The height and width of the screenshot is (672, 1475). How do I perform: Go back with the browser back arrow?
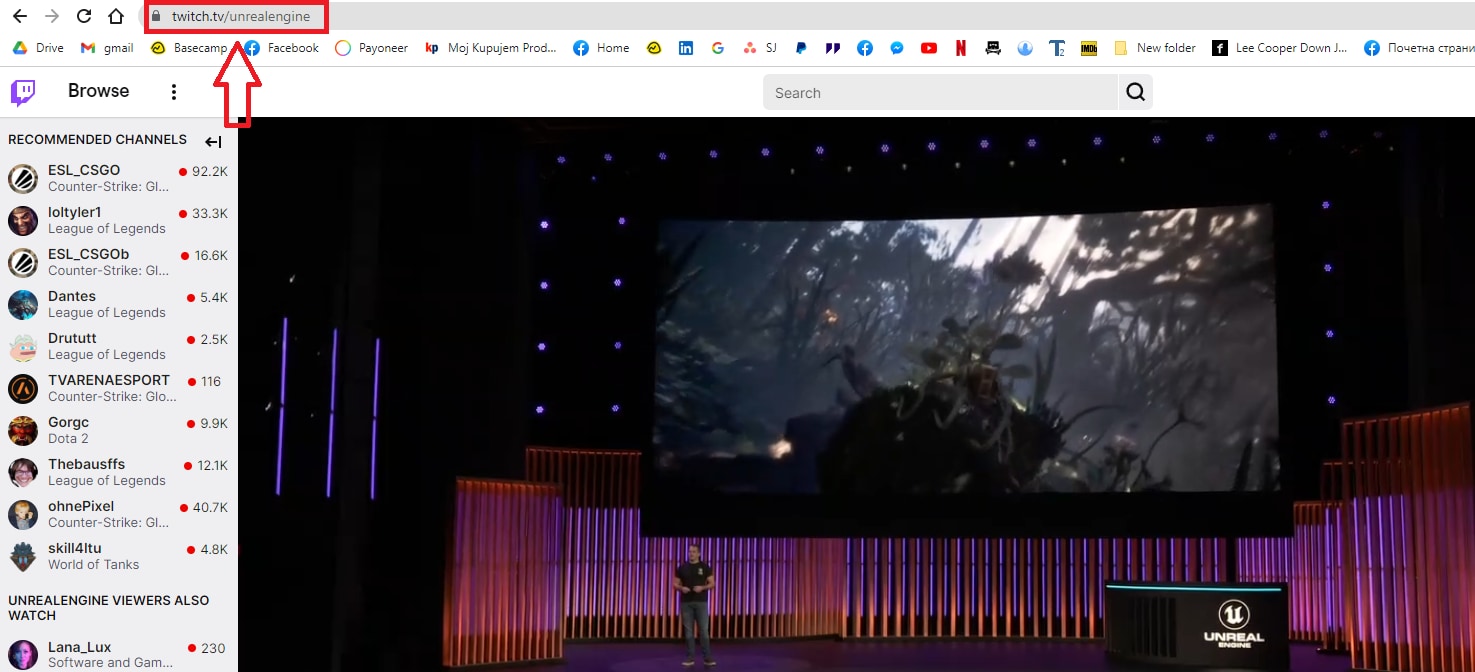(20, 16)
